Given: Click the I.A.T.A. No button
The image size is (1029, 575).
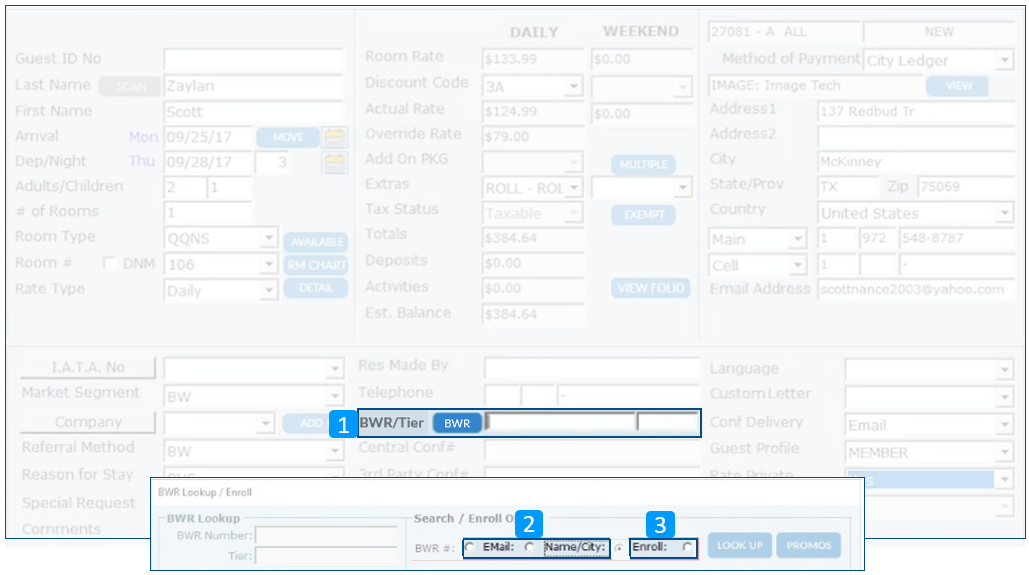Looking at the screenshot, I should click(x=88, y=368).
